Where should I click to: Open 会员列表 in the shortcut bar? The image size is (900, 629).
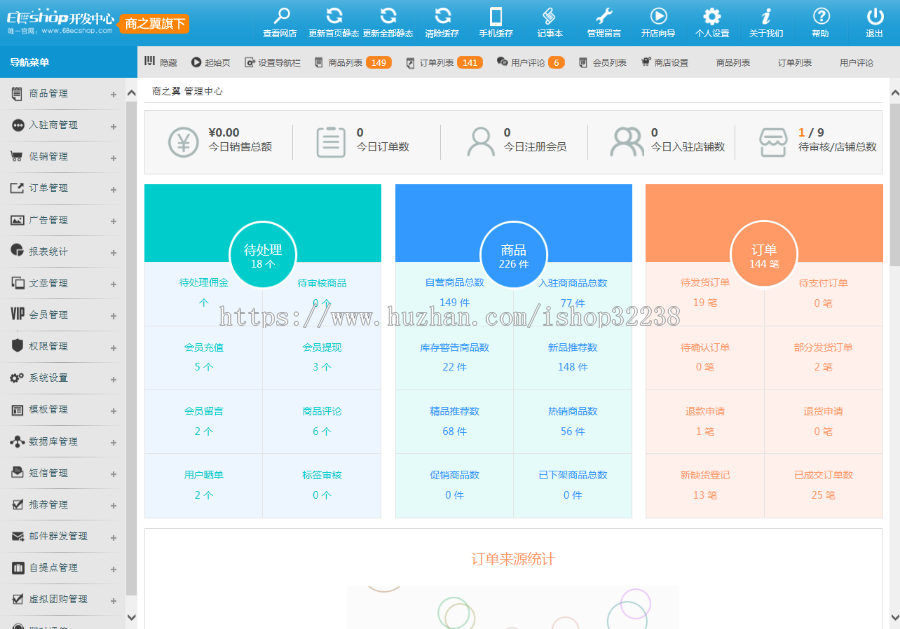pos(603,62)
